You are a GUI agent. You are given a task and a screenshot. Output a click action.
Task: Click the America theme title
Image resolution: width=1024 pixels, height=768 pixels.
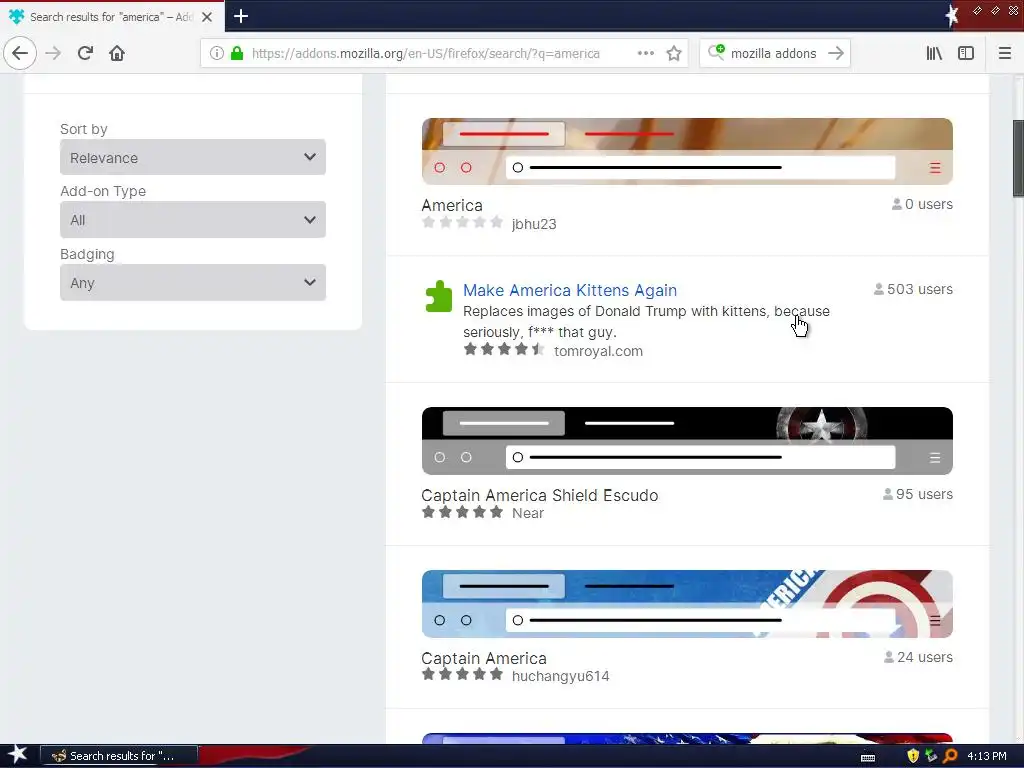452,205
